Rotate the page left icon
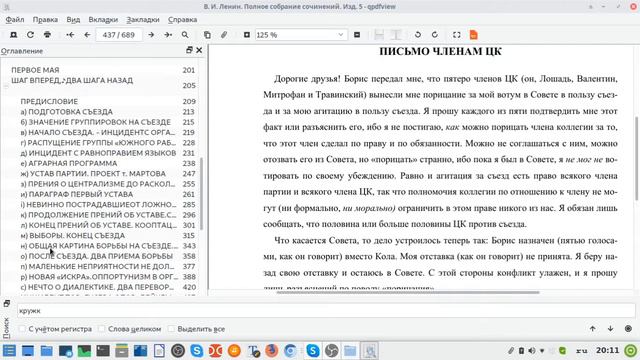 (418, 35)
